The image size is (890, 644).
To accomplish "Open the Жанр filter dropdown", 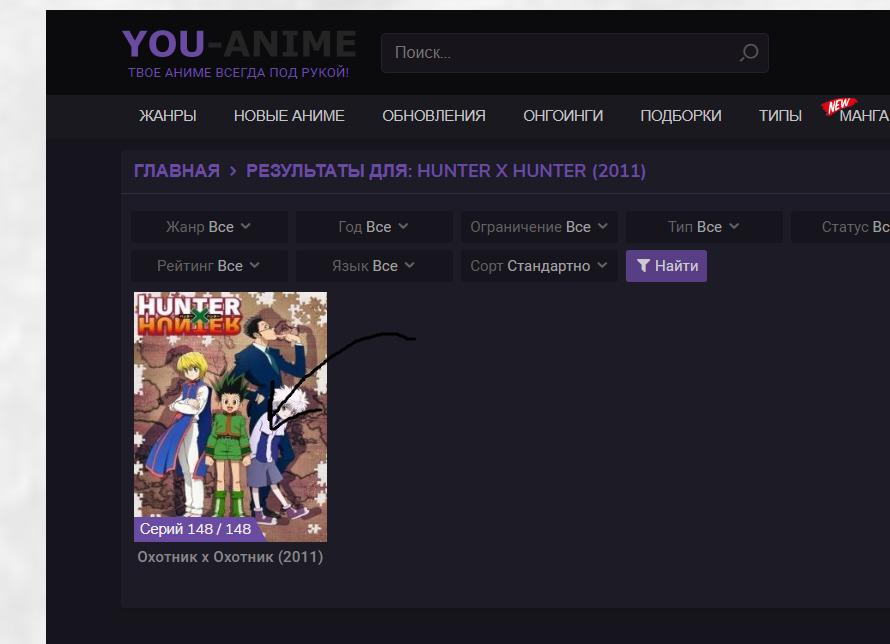I will coord(209,227).
